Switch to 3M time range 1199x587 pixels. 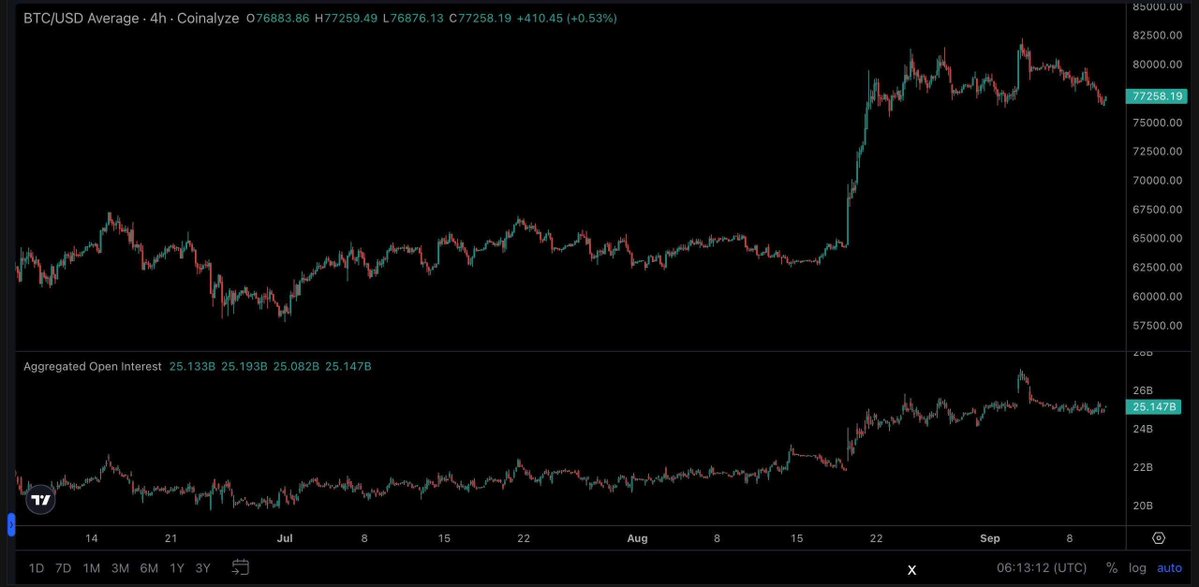click(120, 568)
